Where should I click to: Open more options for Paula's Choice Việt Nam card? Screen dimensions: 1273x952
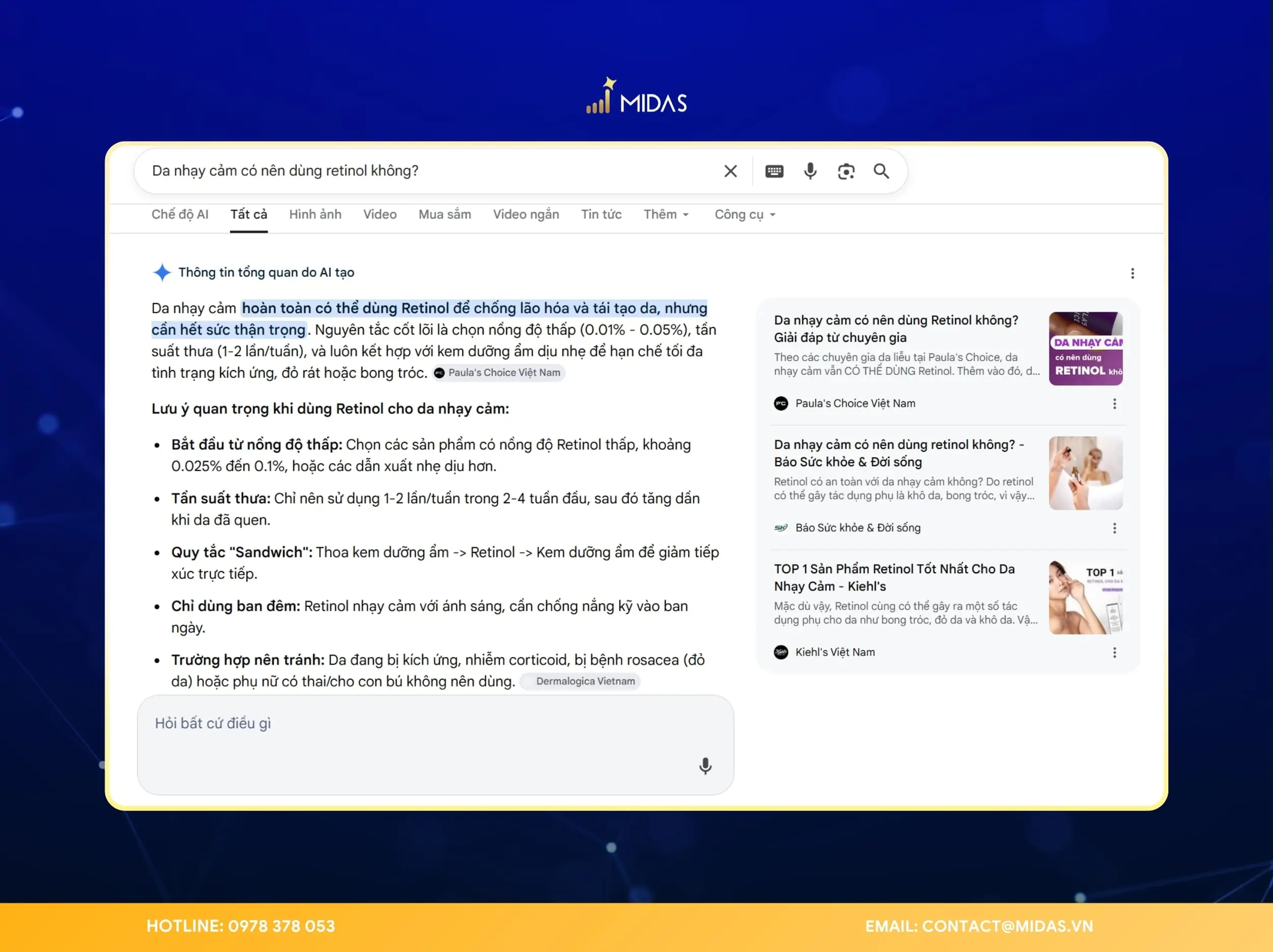pos(1114,404)
